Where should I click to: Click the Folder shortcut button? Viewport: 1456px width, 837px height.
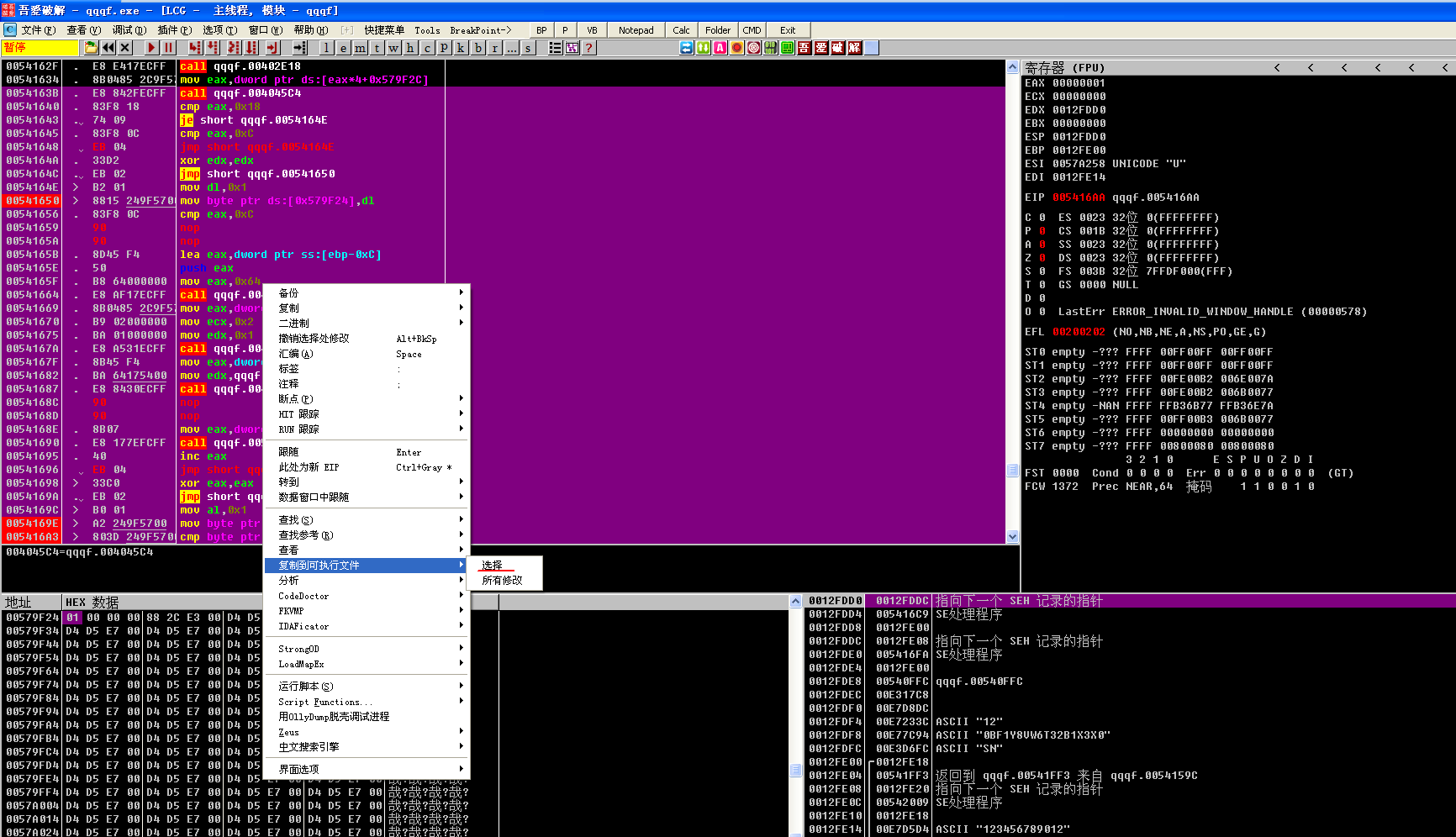click(x=717, y=30)
